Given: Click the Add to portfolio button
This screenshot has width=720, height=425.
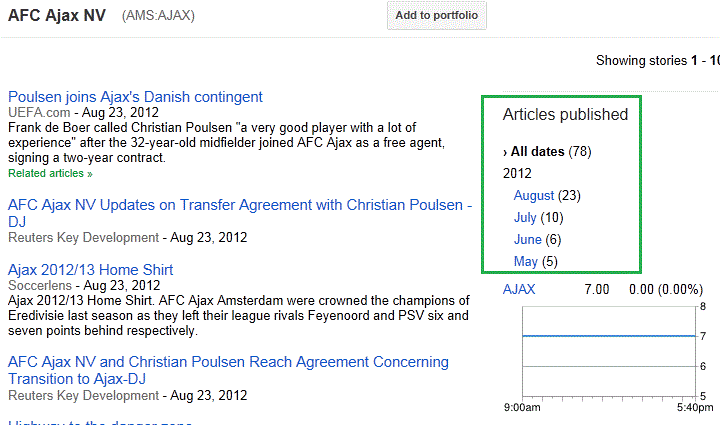Looking at the screenshot, I should point(437,16).
